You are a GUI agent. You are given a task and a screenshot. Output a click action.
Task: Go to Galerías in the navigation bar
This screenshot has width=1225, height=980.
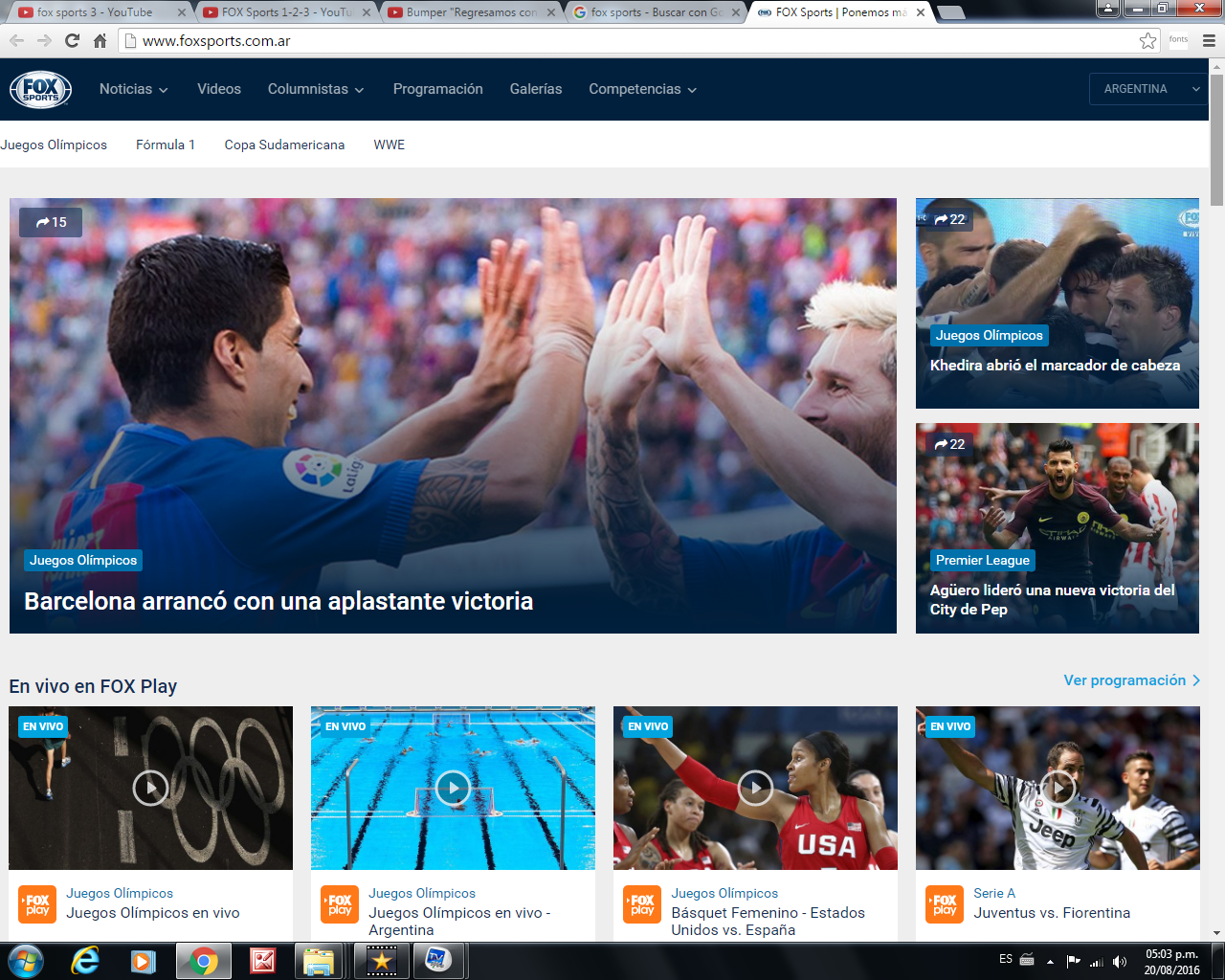[536, 89]
